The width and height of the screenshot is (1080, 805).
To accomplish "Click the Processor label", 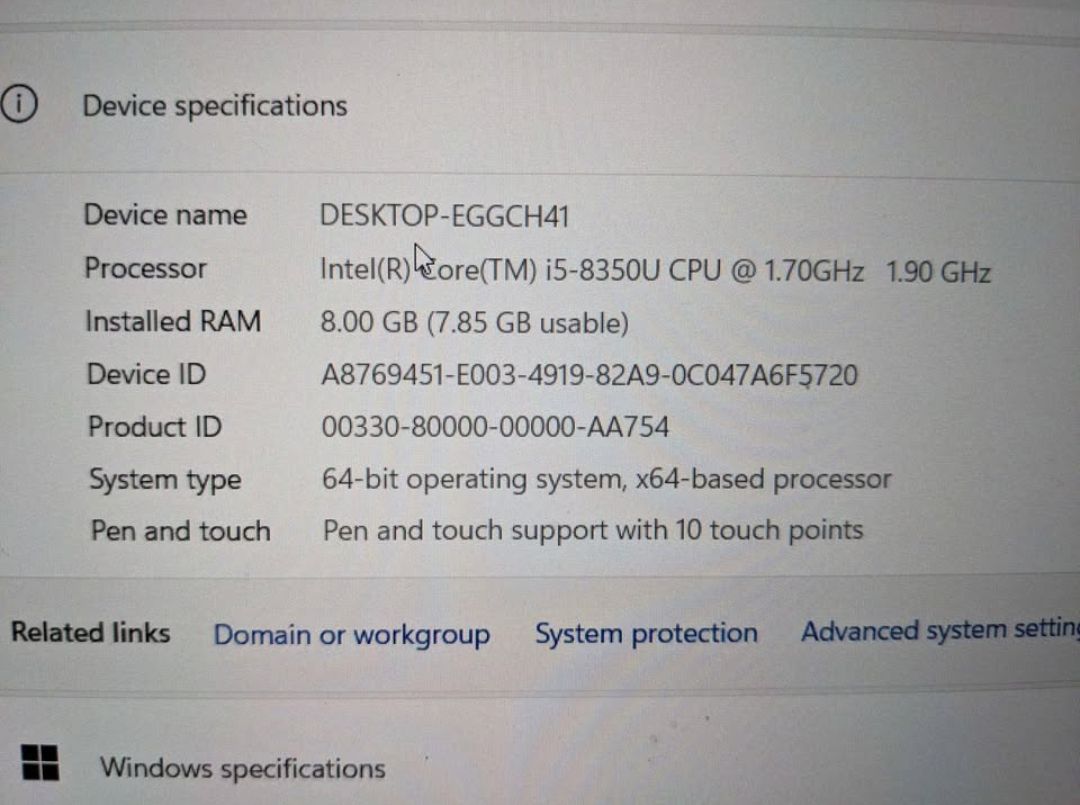I will pyautogui.click(x=145, y=268).
